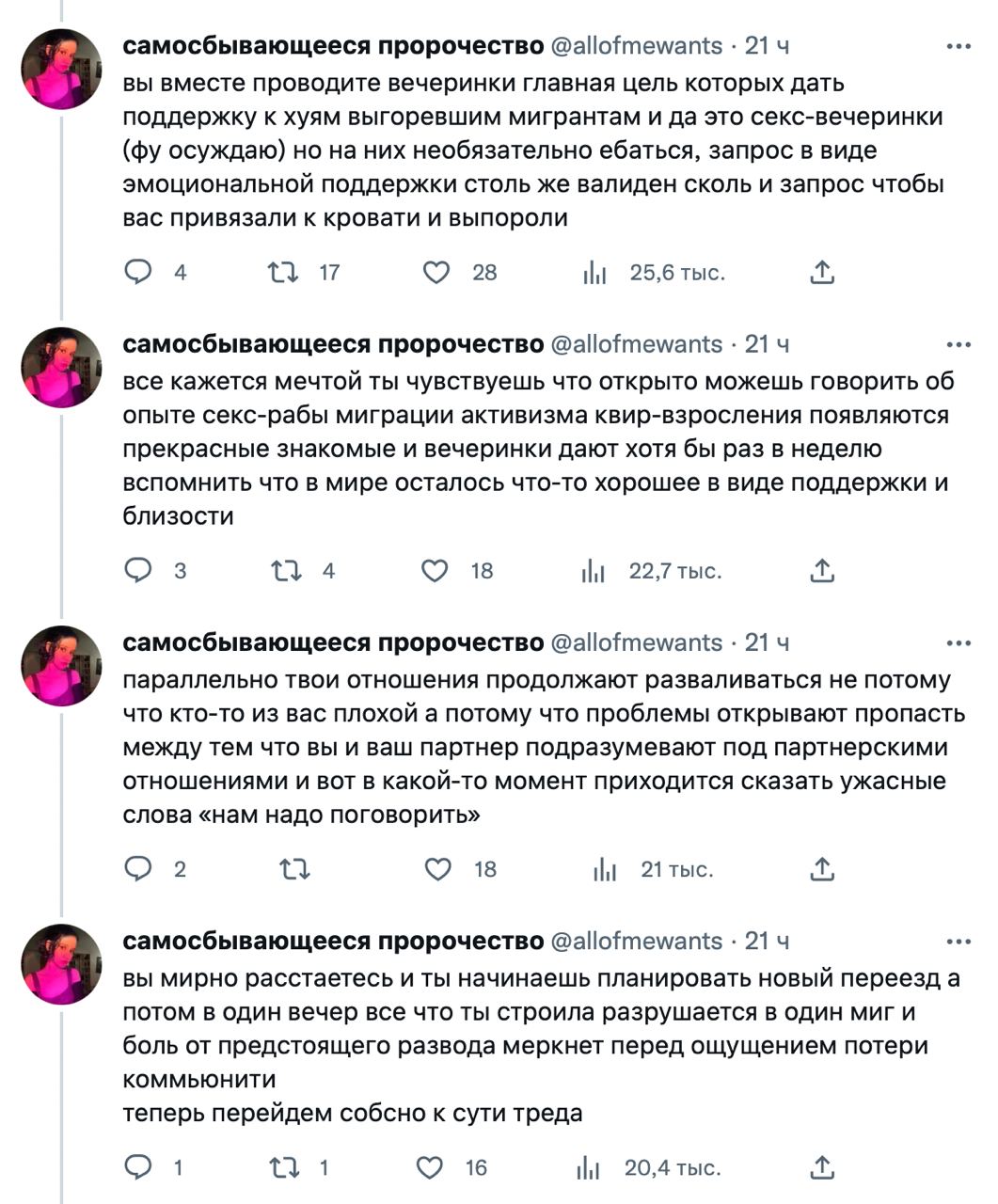Open more options menu on second tweet
Viewport: 998px width, 1204px height.
coord(958,344)
